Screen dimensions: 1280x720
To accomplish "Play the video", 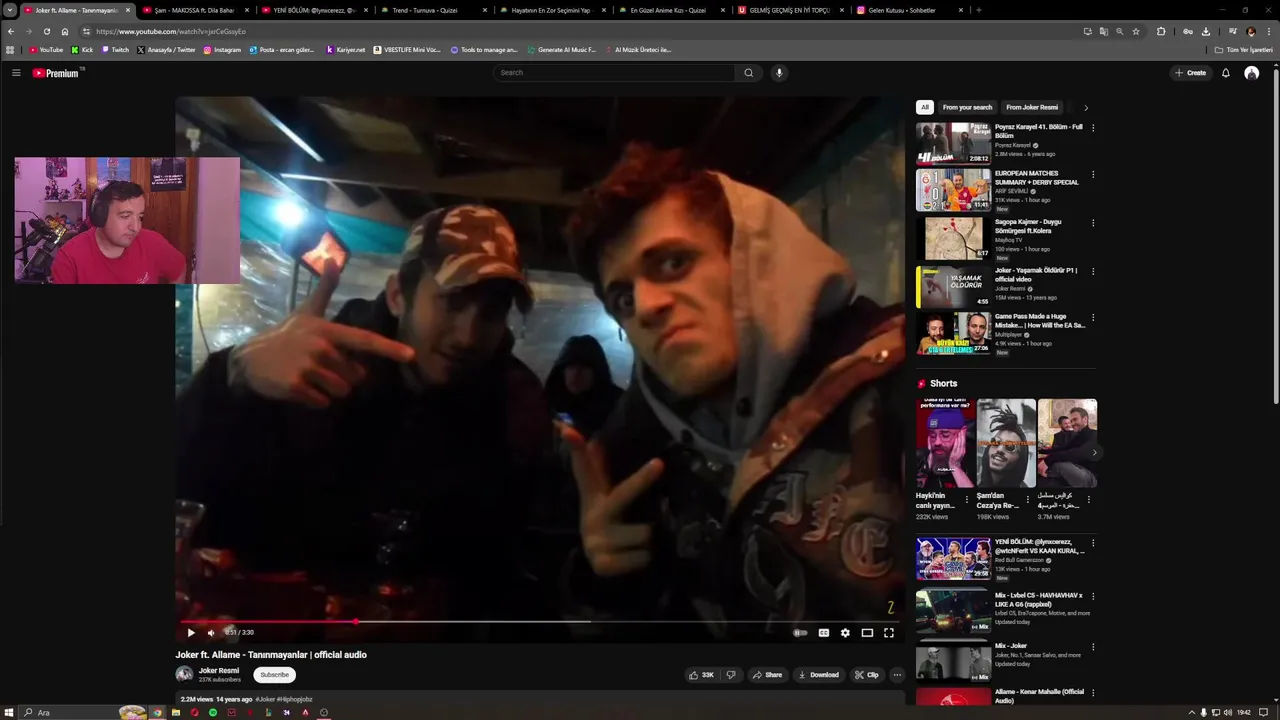I will [191, 633].
